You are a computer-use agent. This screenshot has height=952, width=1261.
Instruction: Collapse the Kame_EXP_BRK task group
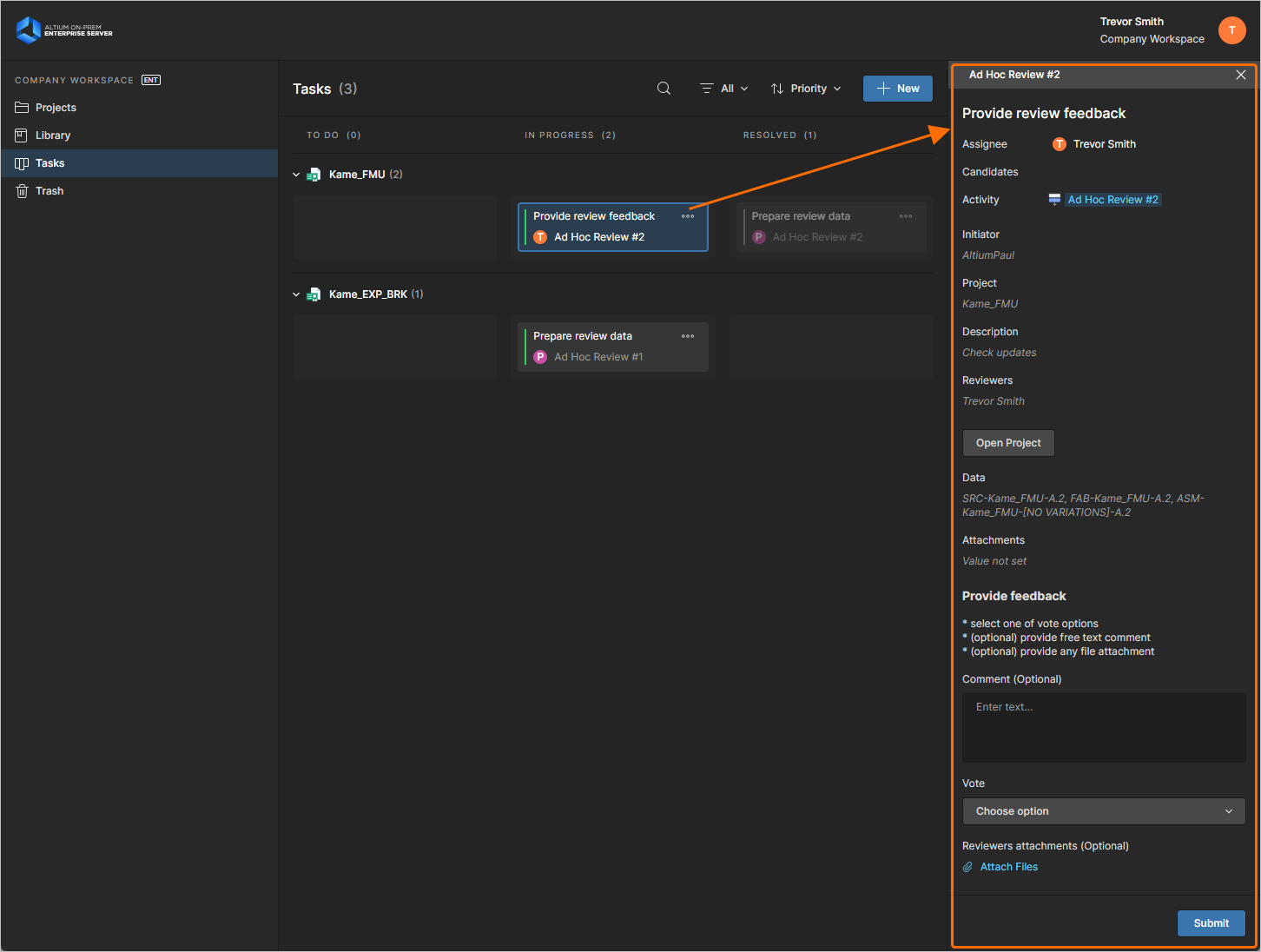[296, 294]
